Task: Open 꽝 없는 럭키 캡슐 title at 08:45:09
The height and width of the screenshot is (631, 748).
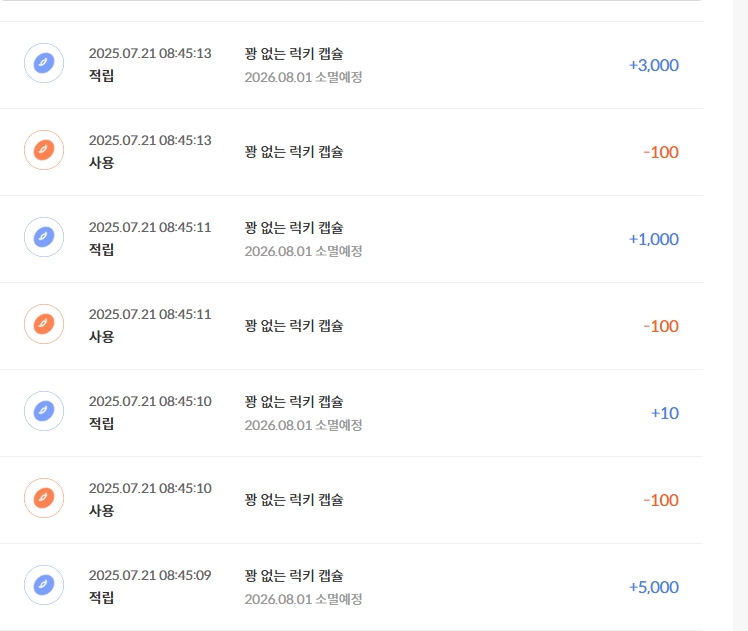Action: click(294, 576)
